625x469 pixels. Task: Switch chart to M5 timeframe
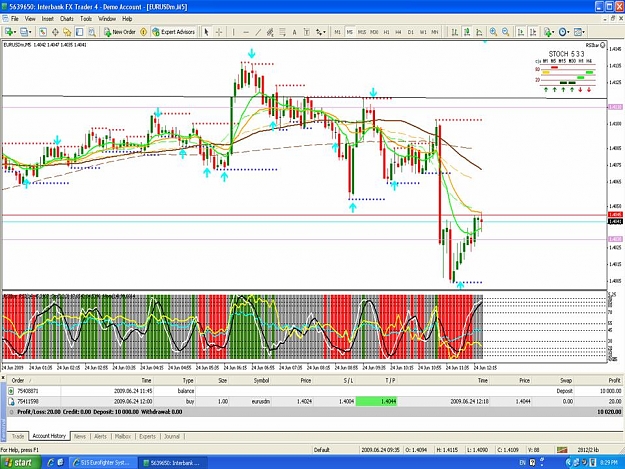[350, 32]
